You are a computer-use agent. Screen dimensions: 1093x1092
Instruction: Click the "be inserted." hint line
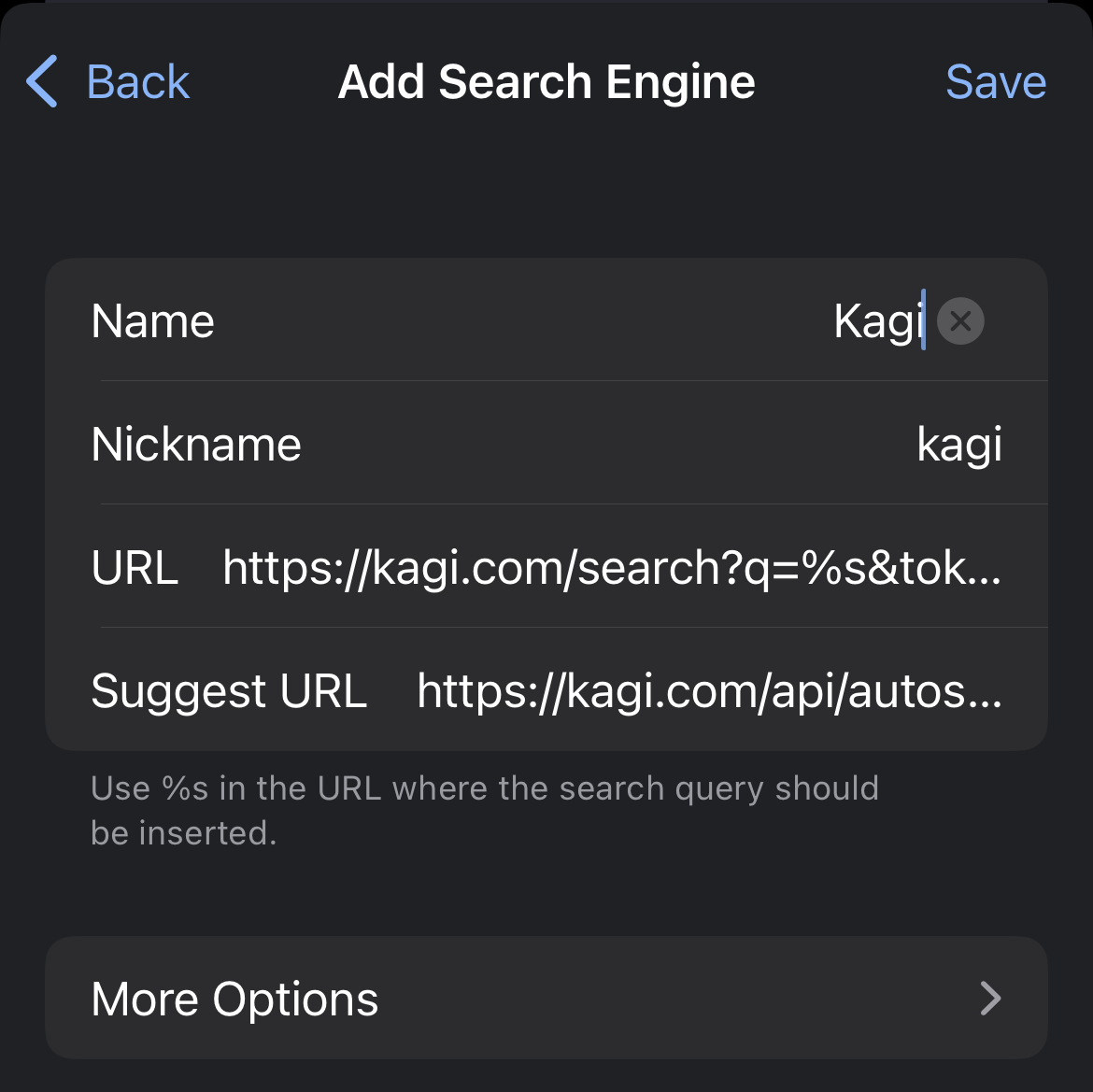tap(183, 832)
